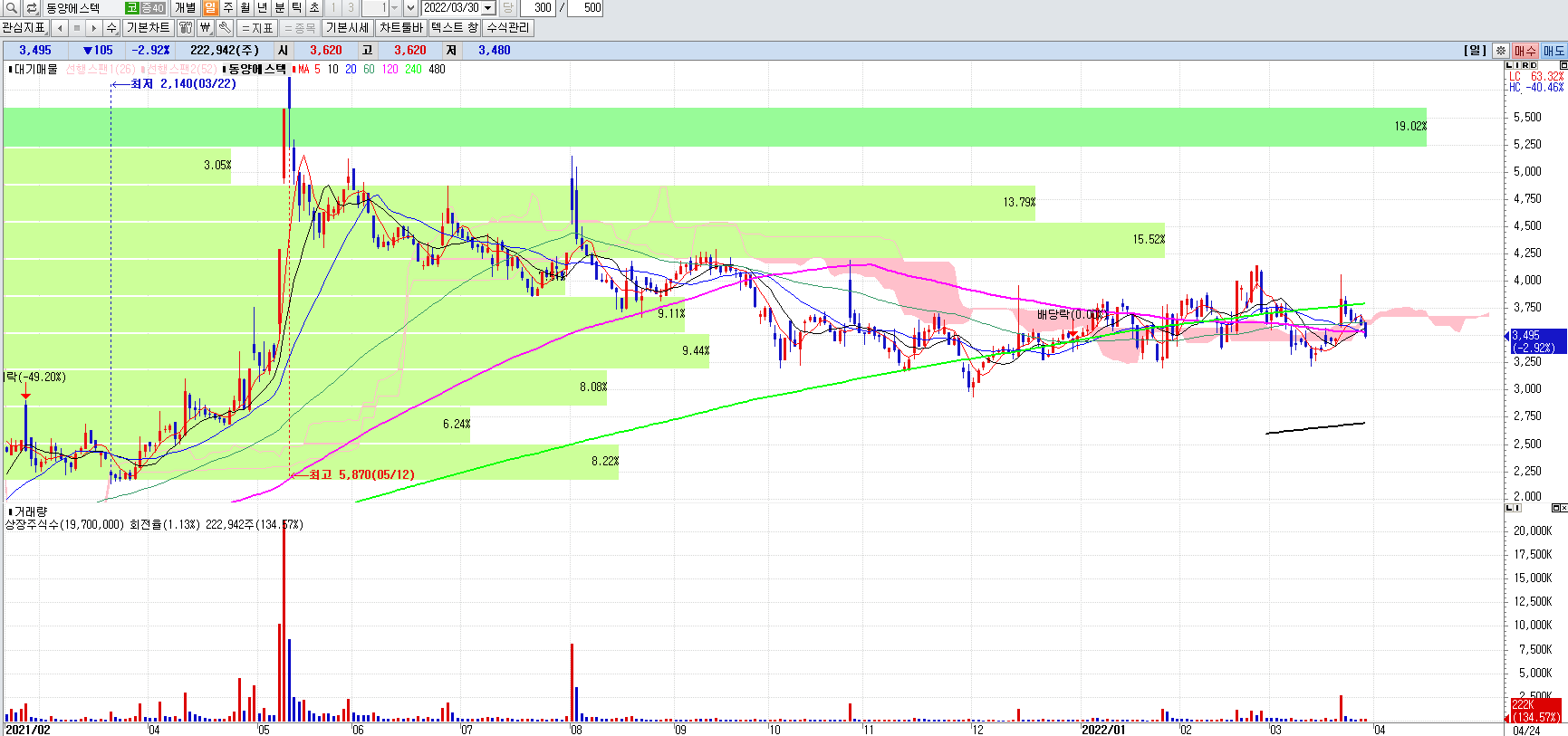
Task: Click the gear settings icon near 매수
Action: [1501, 51]
